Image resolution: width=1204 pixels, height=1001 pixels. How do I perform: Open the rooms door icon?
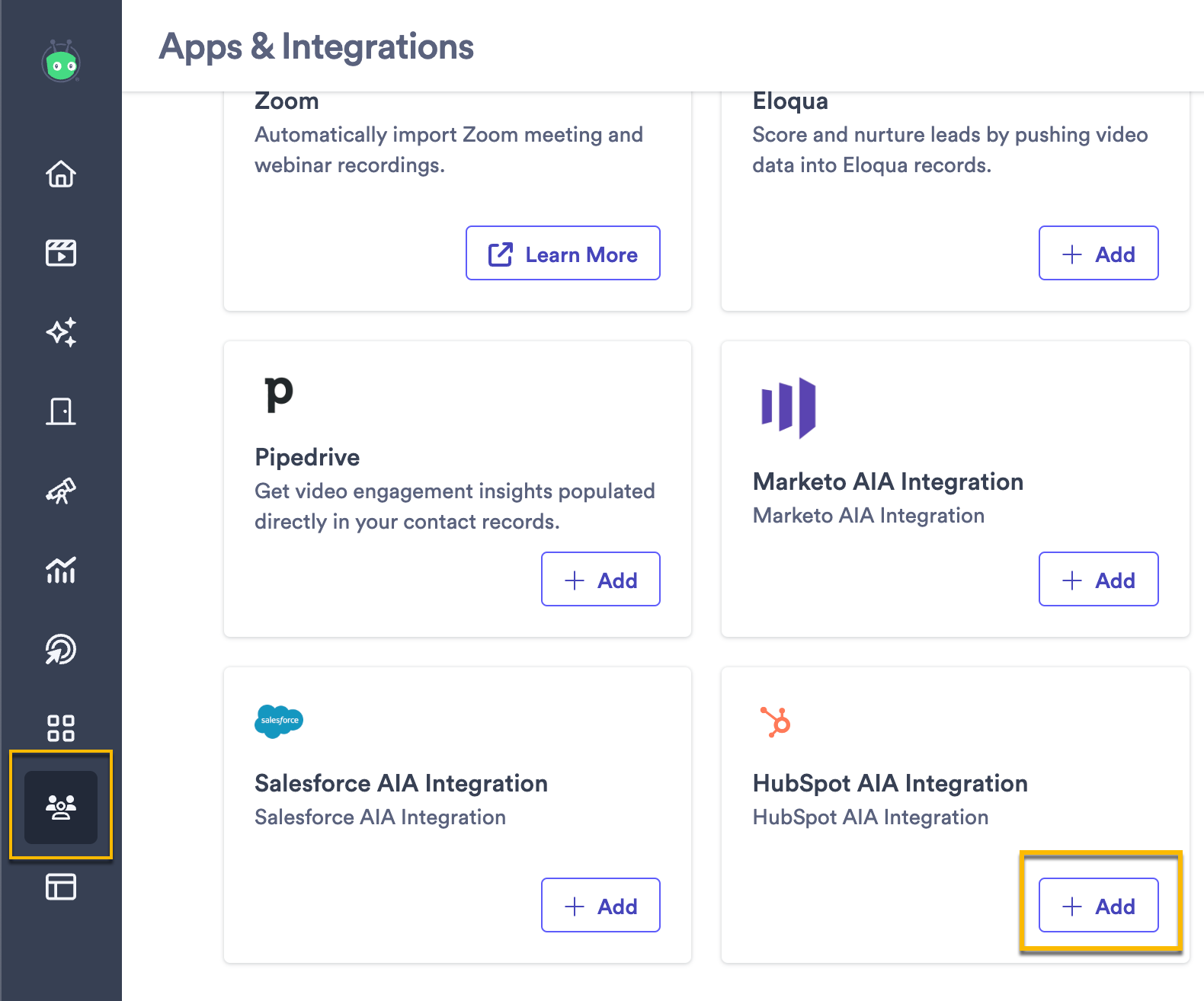61,411
